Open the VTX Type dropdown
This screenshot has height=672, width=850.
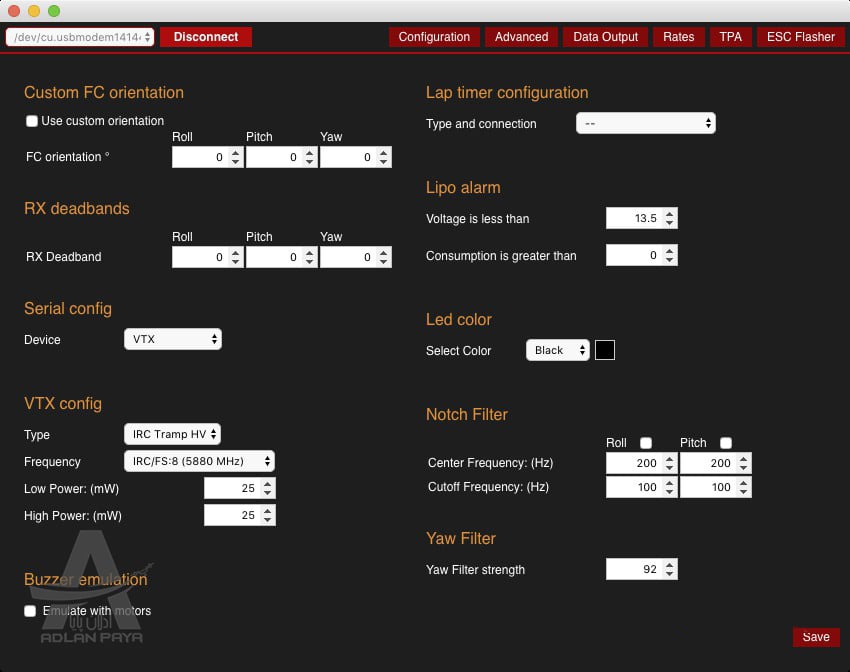(x=172, y=434)
